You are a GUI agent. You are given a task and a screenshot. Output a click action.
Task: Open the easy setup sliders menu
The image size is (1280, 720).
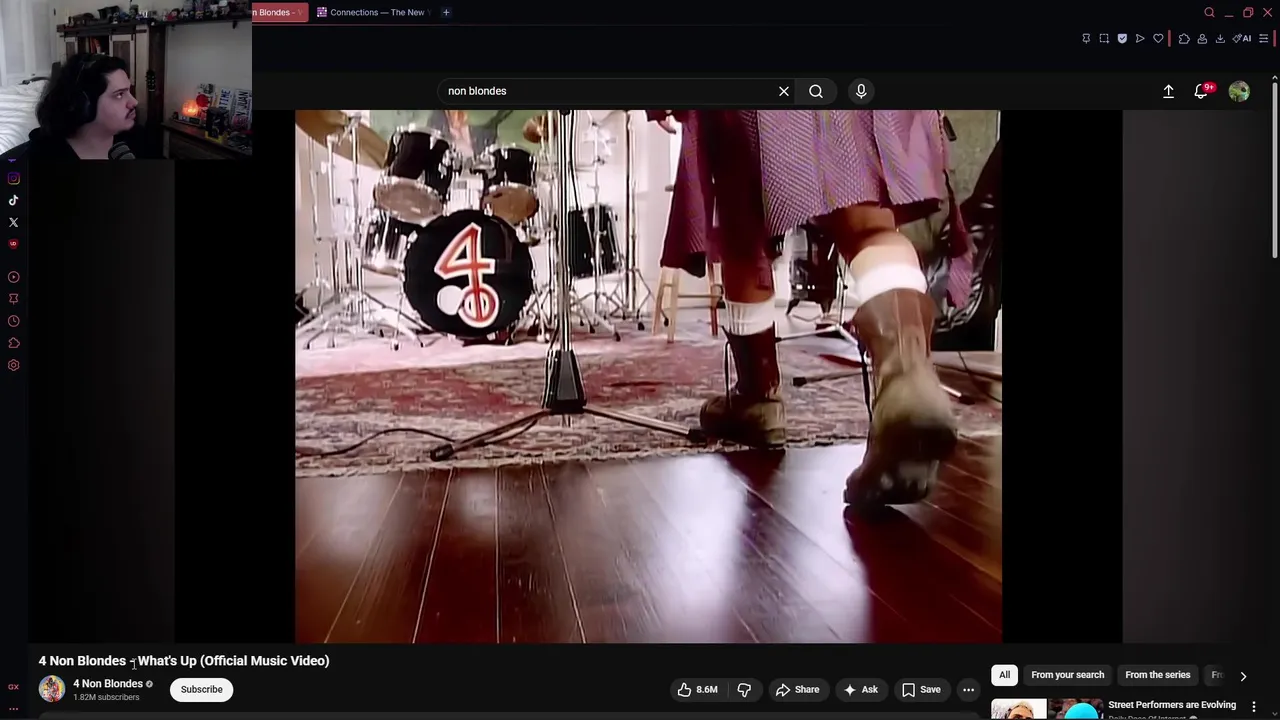click(x=1264, y=39)
